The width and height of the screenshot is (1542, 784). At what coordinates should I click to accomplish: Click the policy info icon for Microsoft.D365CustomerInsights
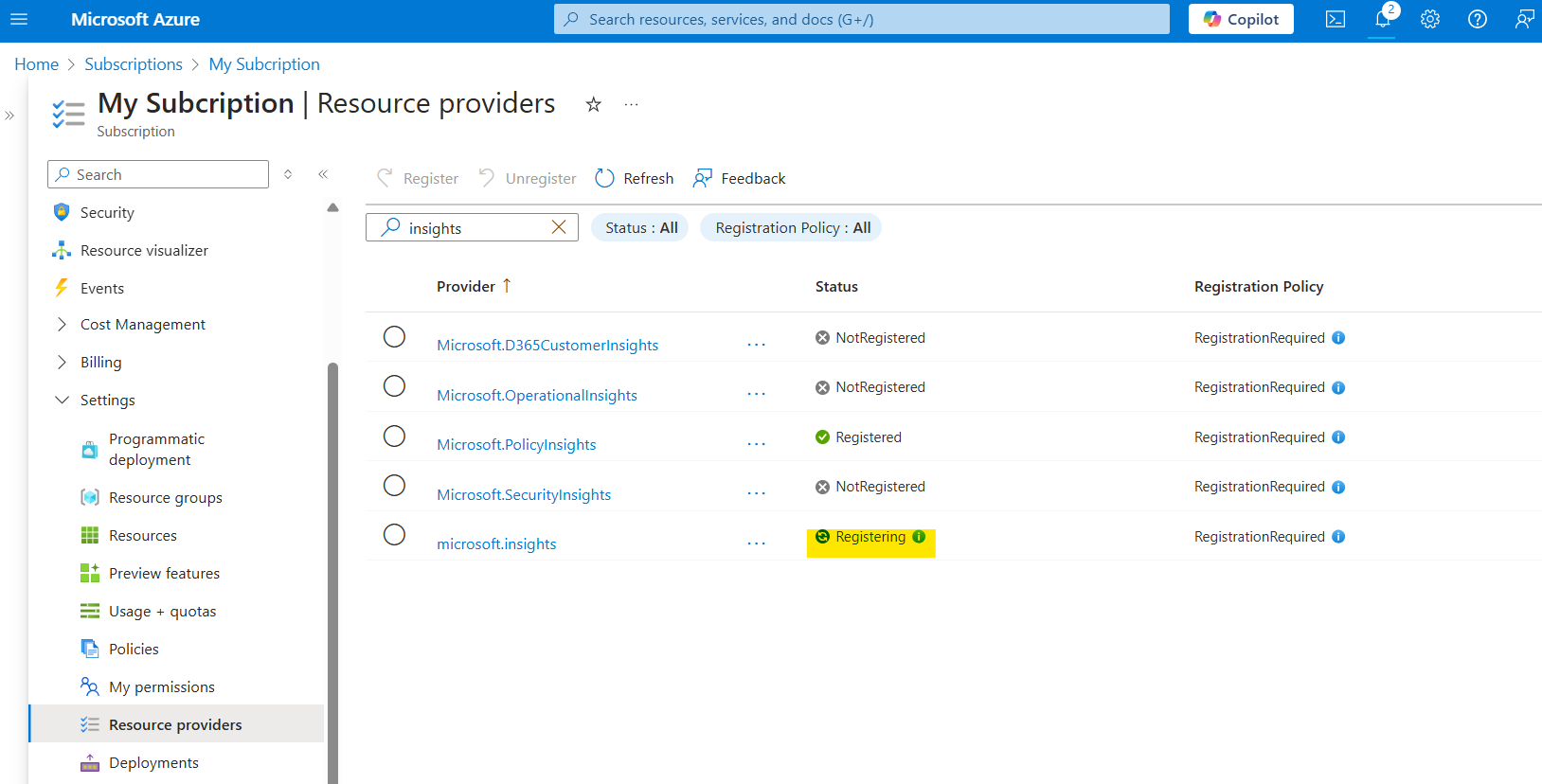click(x=1338, y=338)
